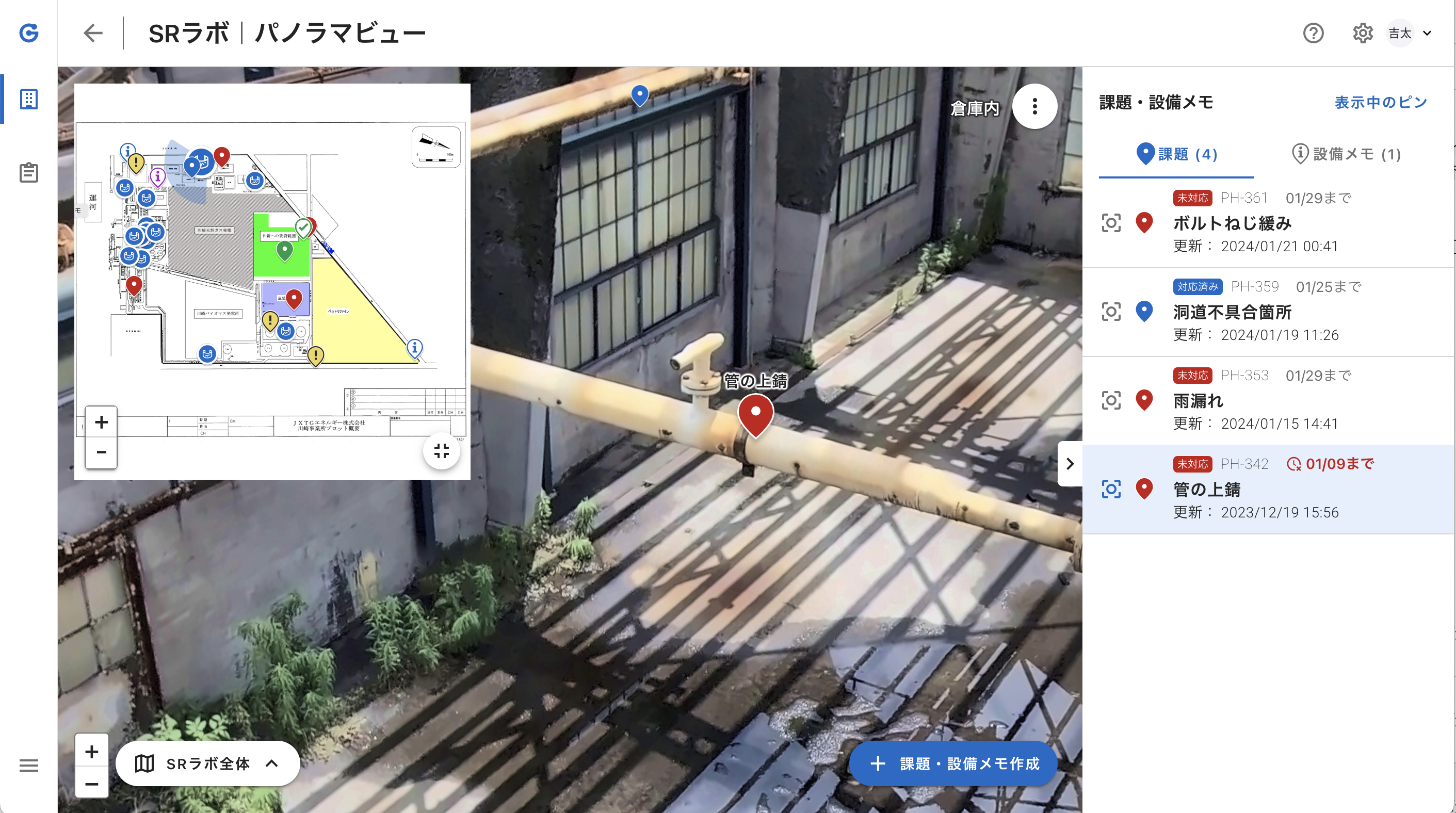The image size is (1456, 813).
Task: Click the 課題・設備メモ作成 button
Action: tap(953, 764)
